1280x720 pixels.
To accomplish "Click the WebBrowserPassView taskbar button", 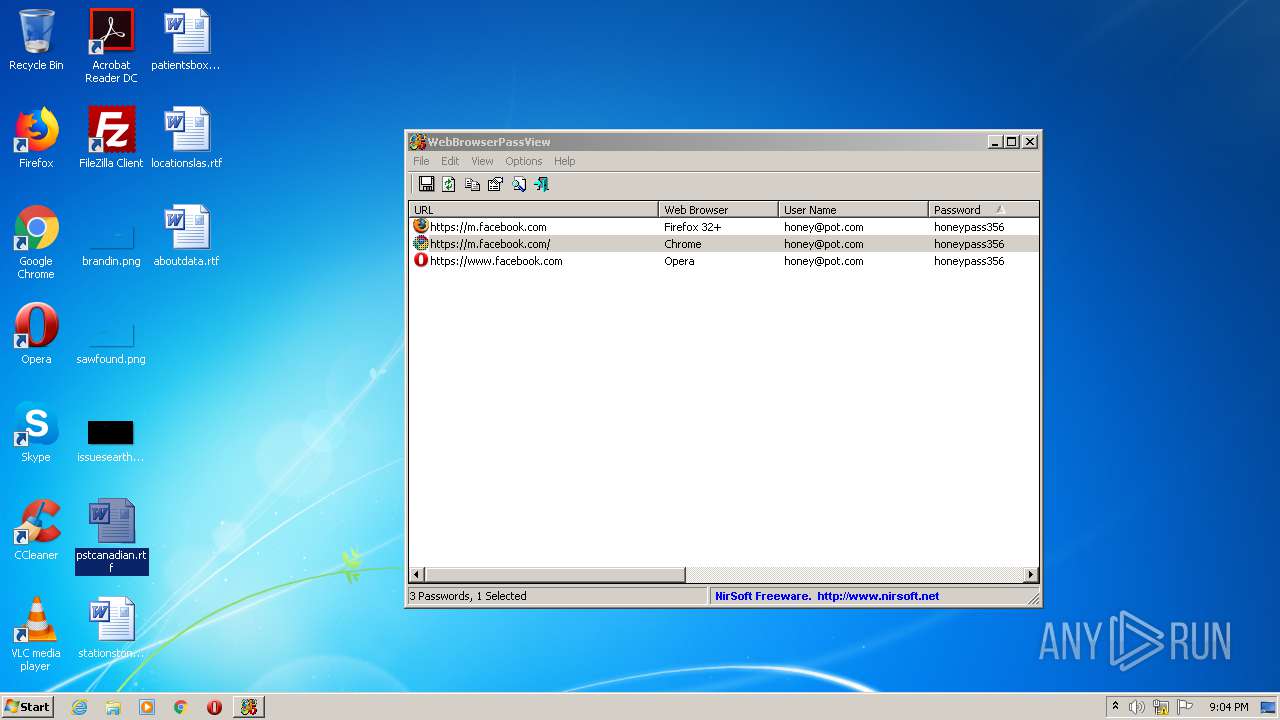I will point(249,707).
